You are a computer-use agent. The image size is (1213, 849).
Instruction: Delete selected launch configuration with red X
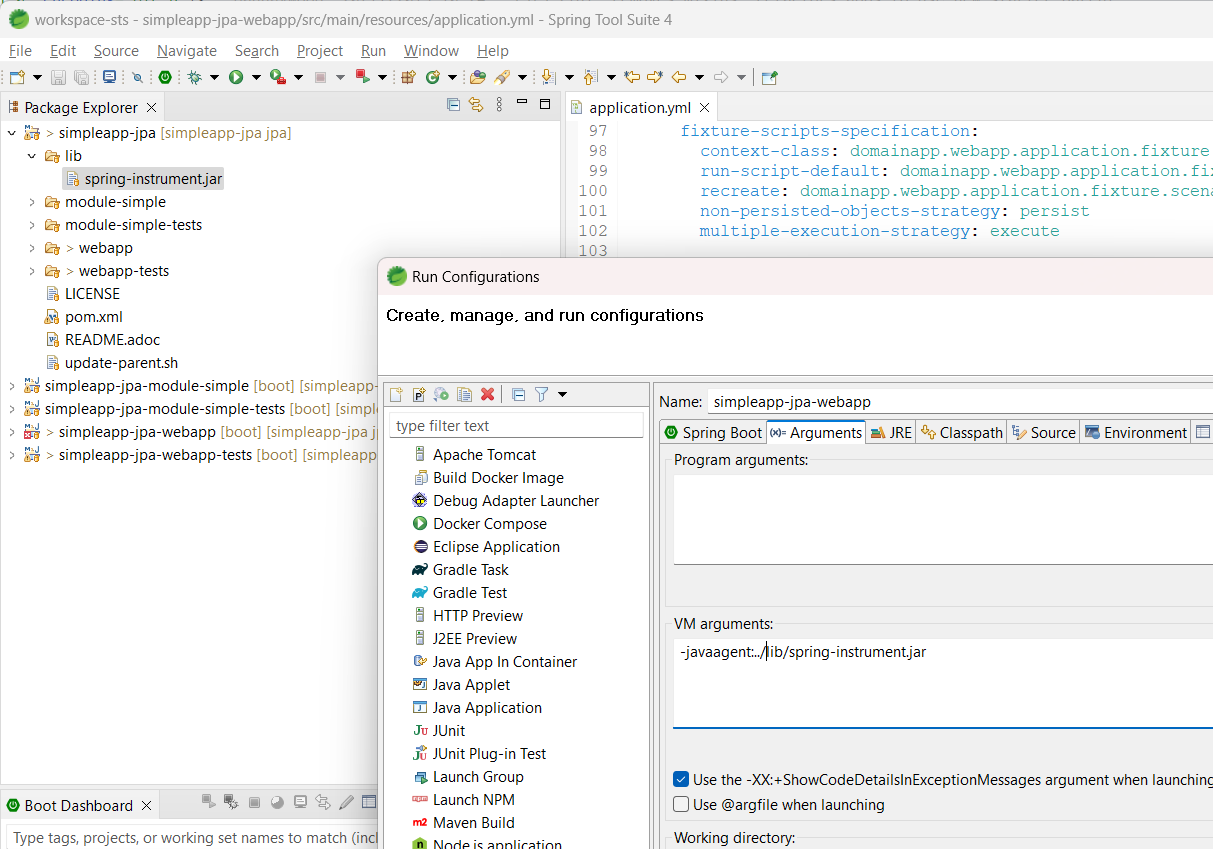tap(488, 395)
